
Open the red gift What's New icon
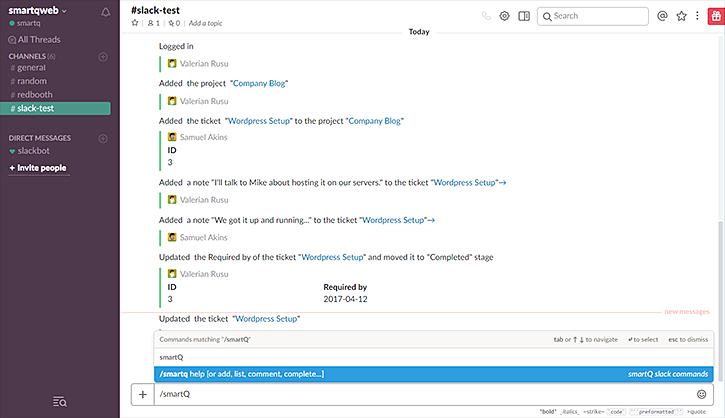(716, 16)
